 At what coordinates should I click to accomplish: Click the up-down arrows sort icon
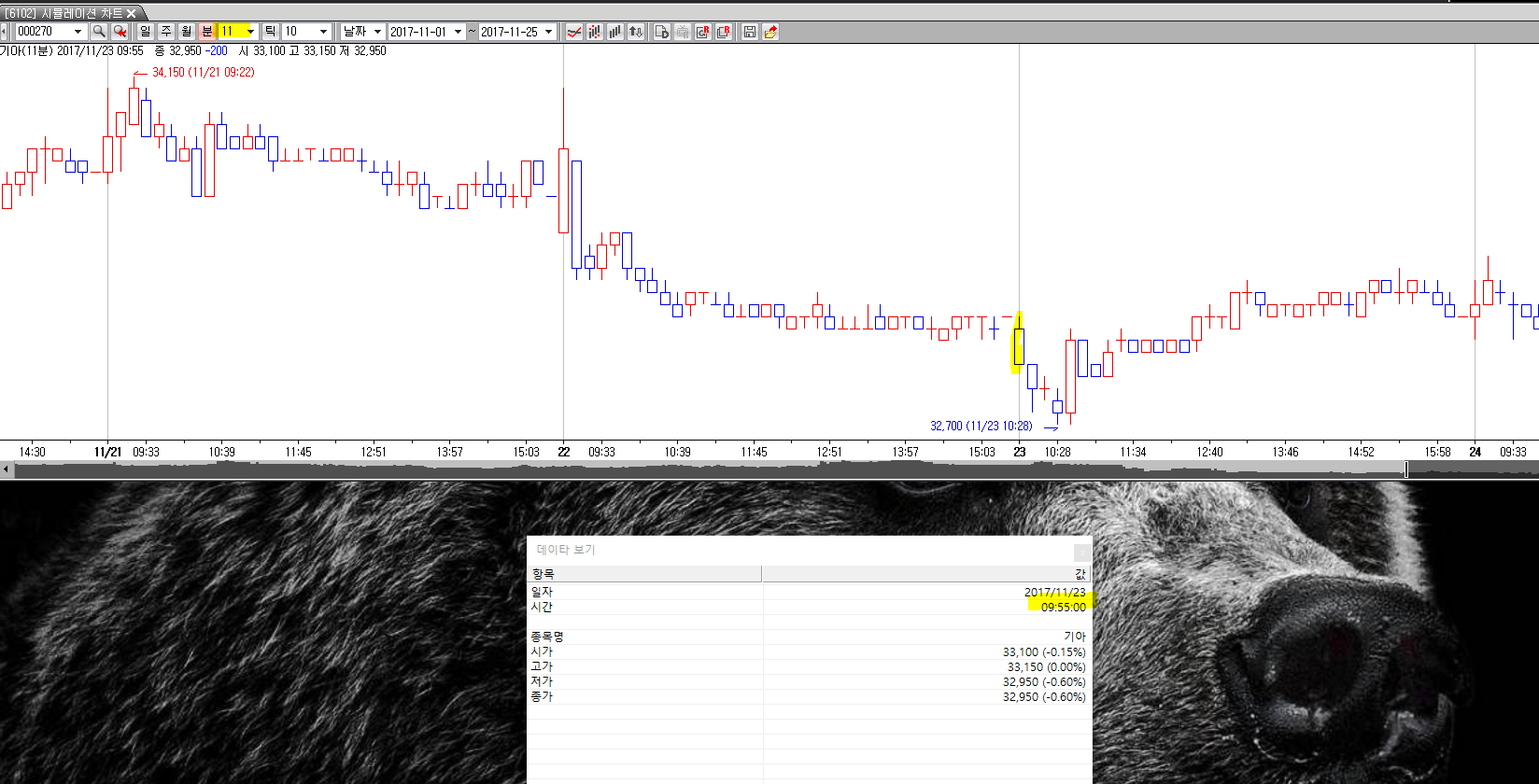[636, 32]
